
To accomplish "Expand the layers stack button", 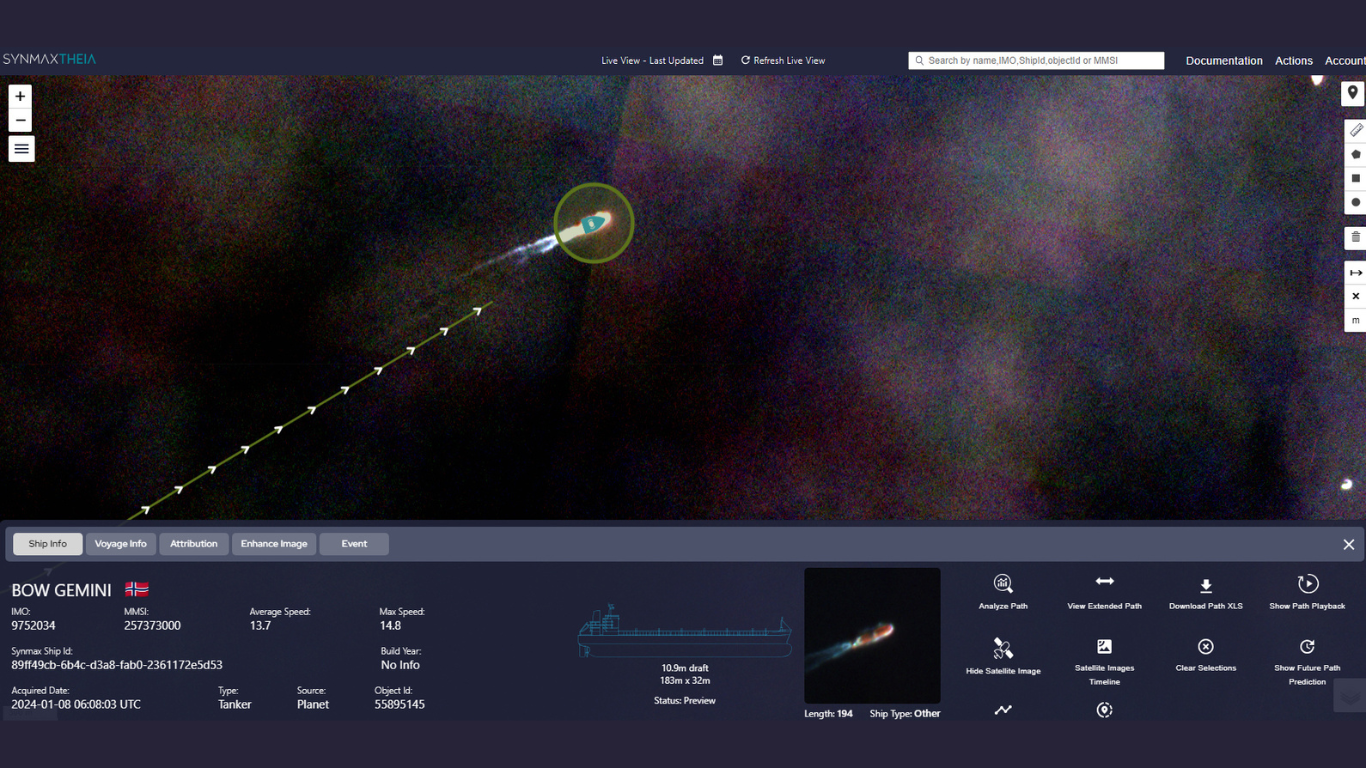I will pyautogui.click(x=1349, y=695).
